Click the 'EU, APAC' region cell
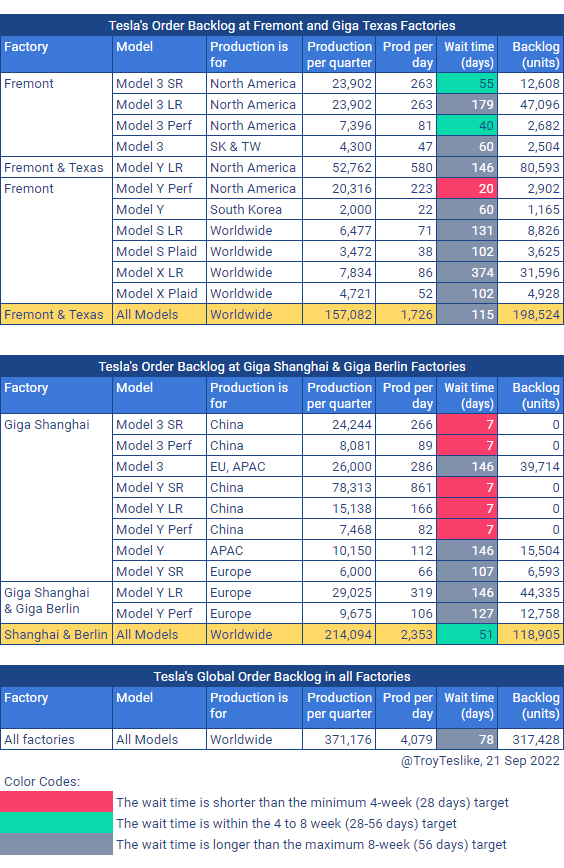Image resolution: width=564 pixels, height=868 pixels. [254, 467]
